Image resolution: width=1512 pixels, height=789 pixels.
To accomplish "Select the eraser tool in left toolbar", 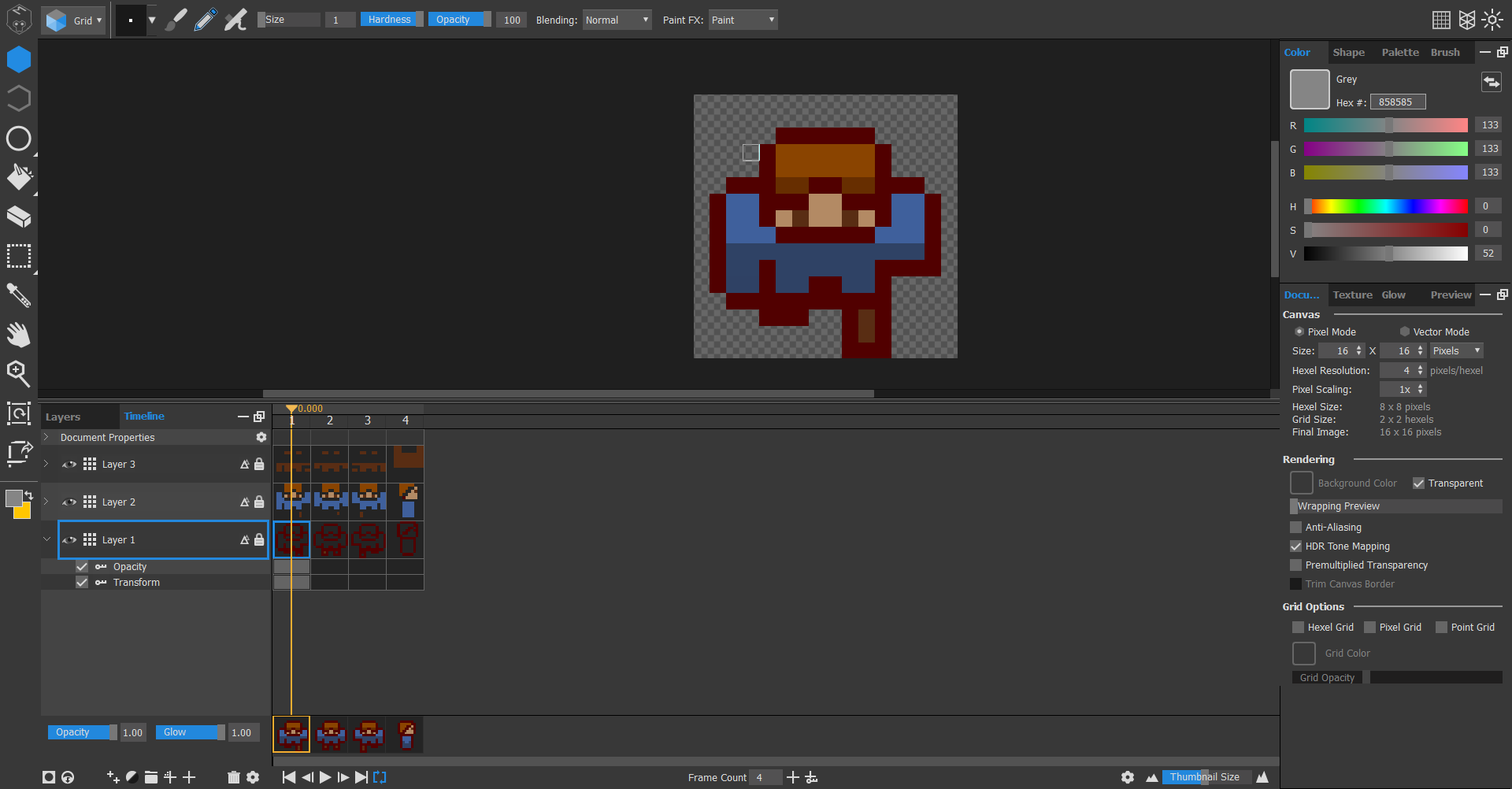I will tap(19, 217).
